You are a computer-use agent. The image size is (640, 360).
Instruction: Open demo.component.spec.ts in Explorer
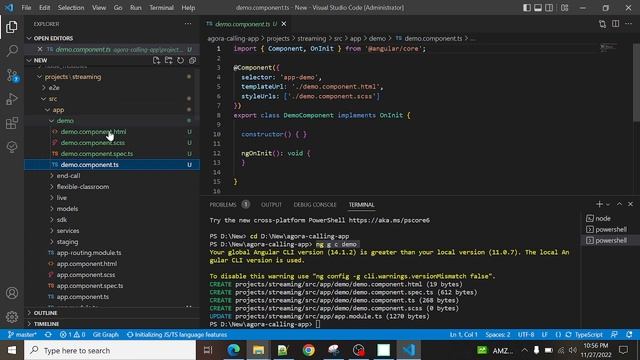(x=97, y=154)
